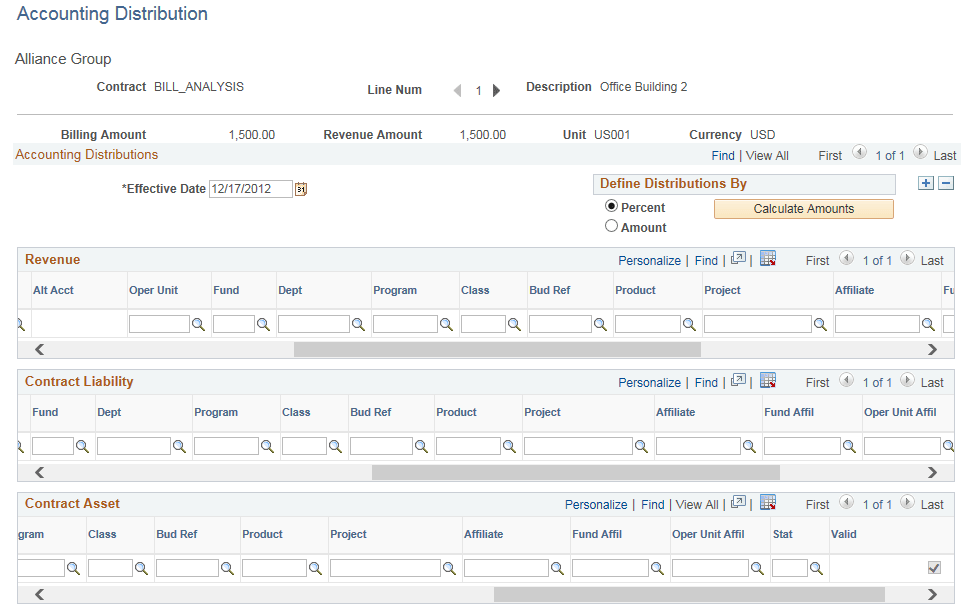Click View All in Accounting Distributions
This screenshot has height=616, width=965.
pyautogui.click(x=767, y=155)
